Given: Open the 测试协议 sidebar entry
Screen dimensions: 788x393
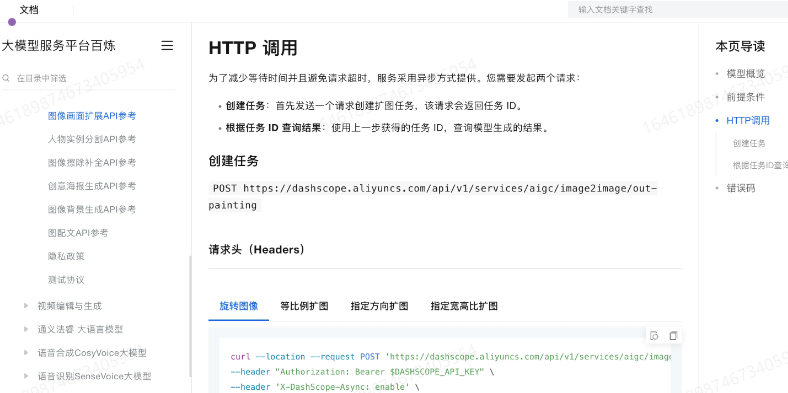Looking at the screenshot, I should 66,280.
